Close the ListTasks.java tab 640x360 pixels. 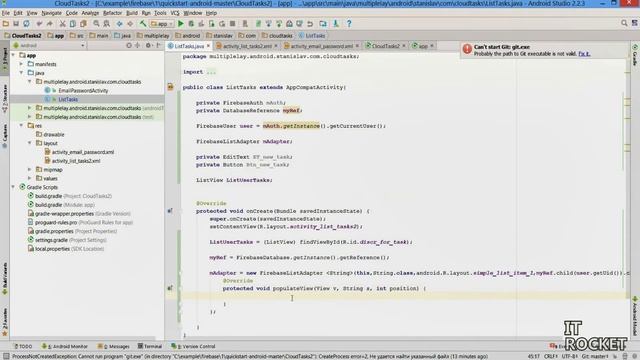[209, 46]
